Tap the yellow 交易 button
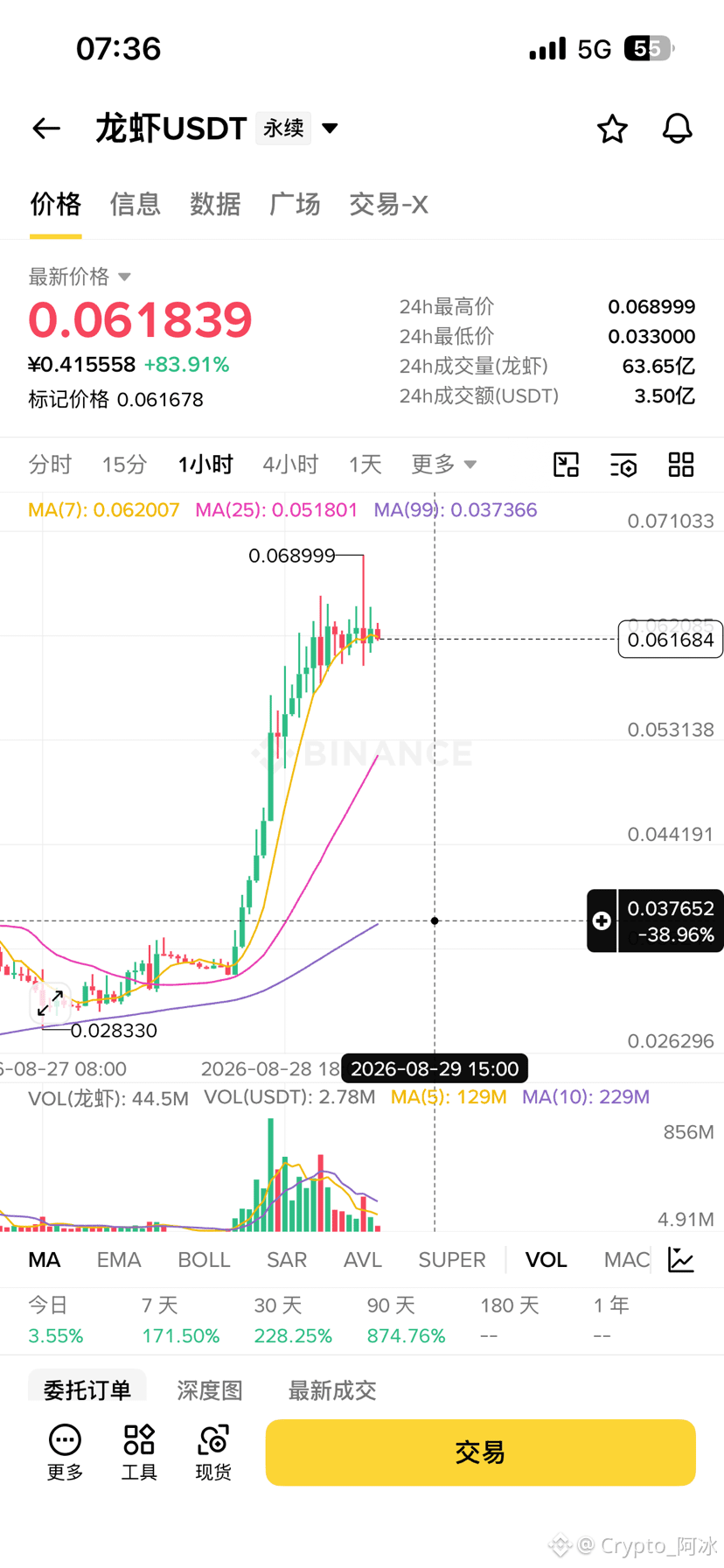 (480, 1452)
